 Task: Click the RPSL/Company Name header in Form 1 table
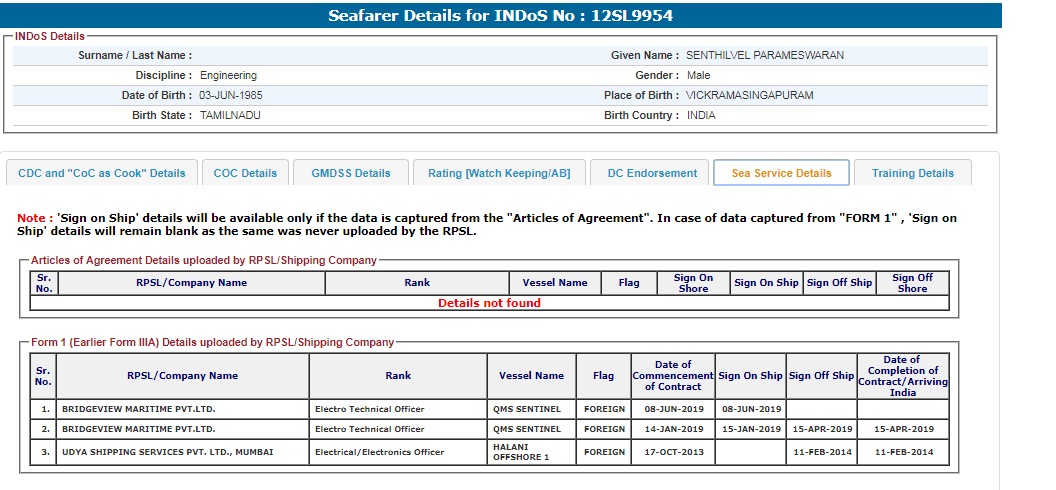182,376
